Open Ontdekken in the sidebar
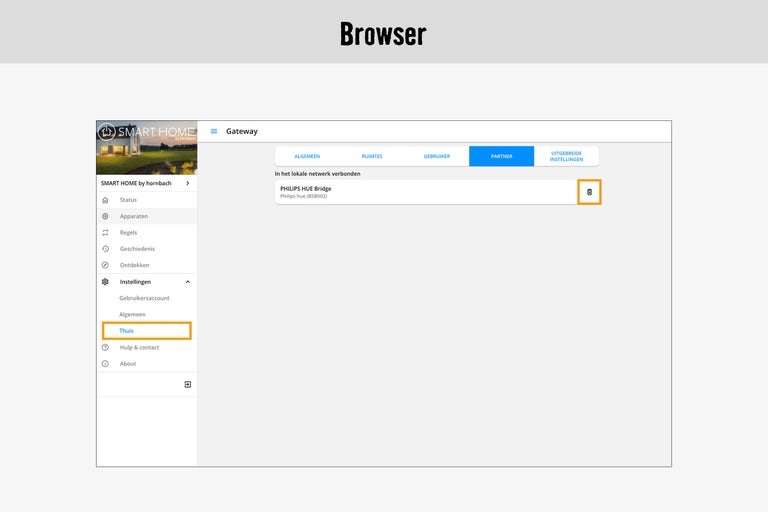This screenshot has width=768, height=512. (x=146, y=265)
